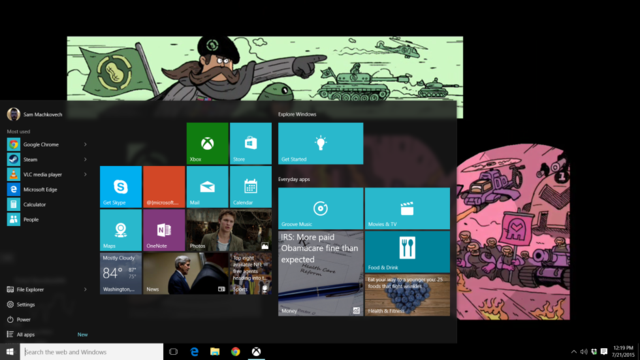Launch the Groove Music tile
The width and height of the screenshot is (640, 360).
coord(320,208)
